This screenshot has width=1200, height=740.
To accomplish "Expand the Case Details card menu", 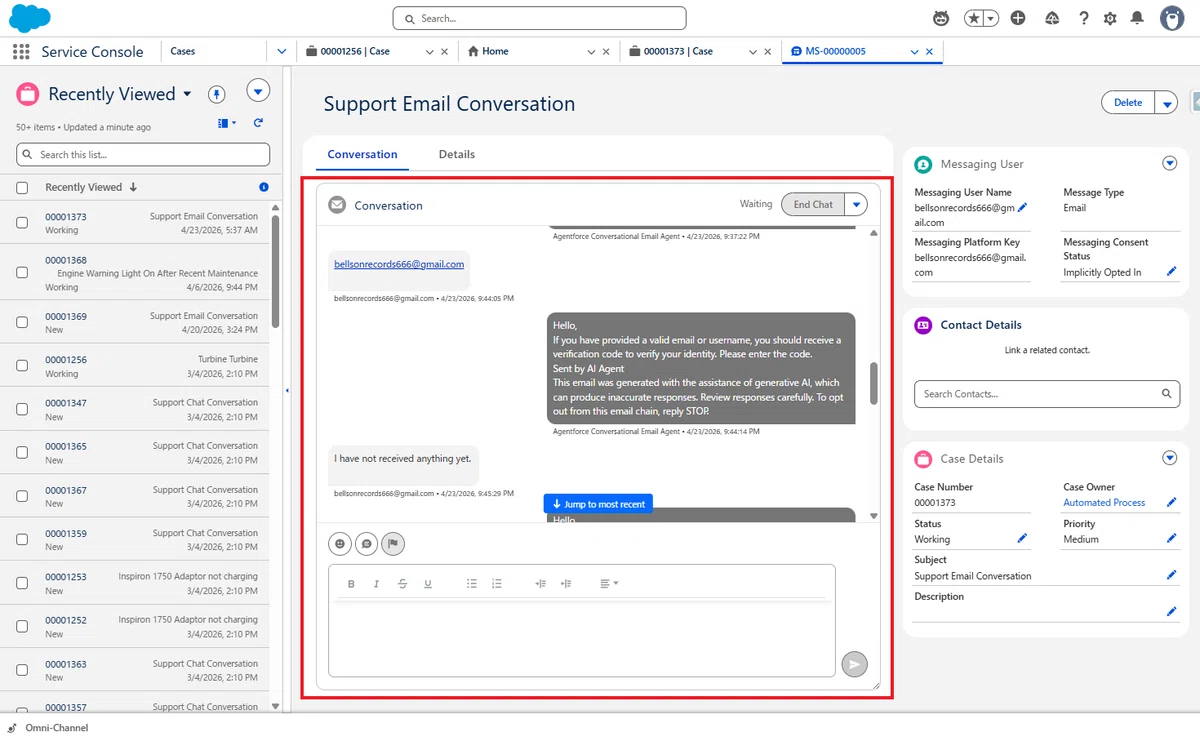I will pos(1169,458).
